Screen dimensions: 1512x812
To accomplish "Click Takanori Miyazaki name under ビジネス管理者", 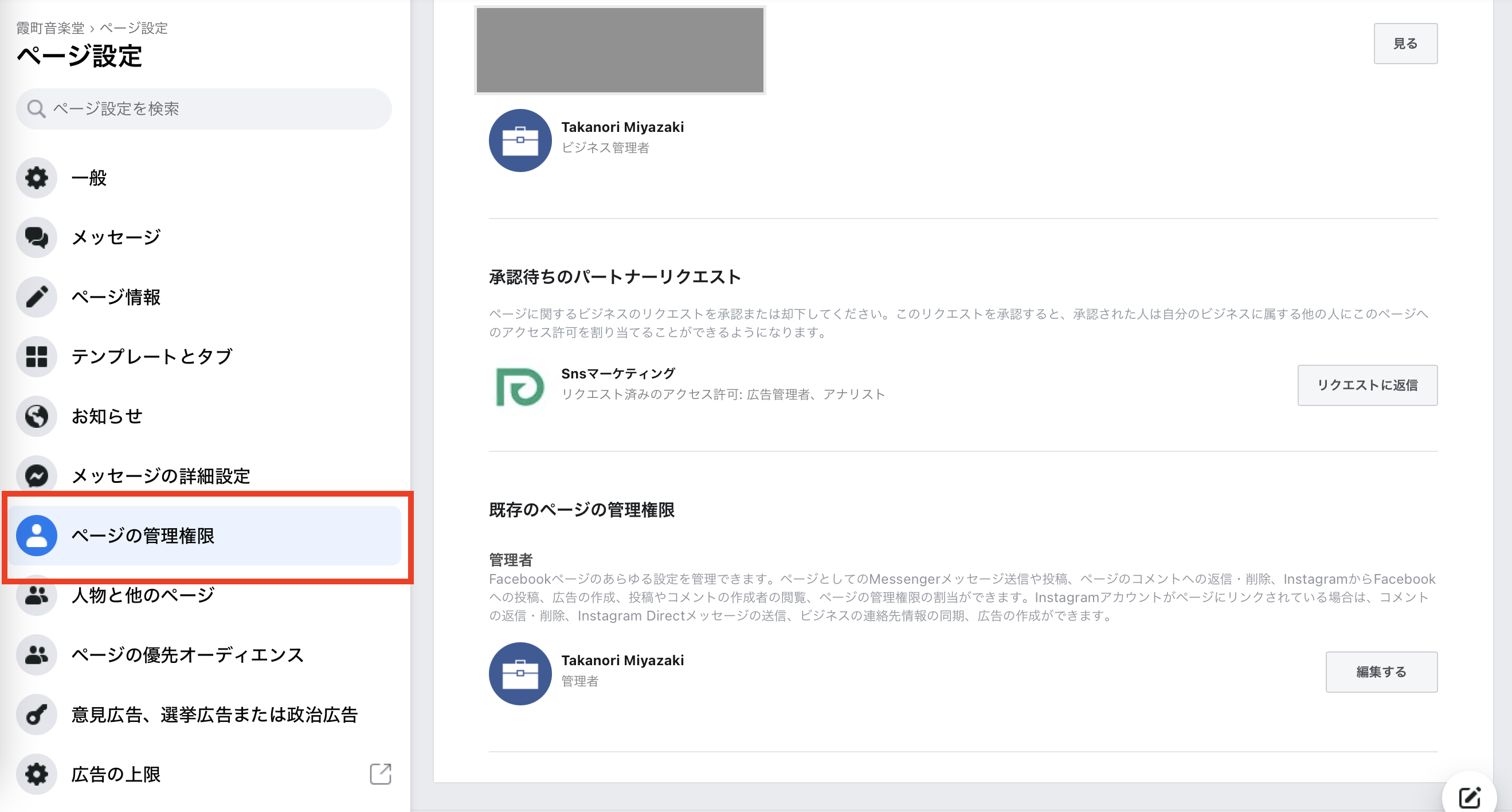I will tap(622, 127).
